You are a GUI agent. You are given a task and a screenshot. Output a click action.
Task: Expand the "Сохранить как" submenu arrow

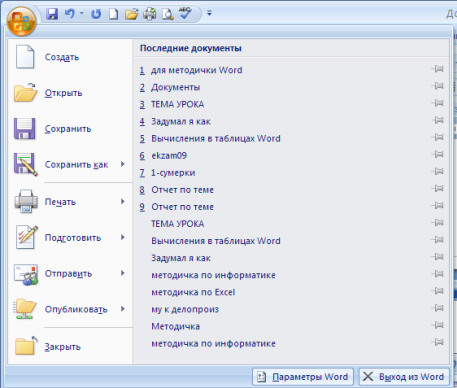pos(123,164)
